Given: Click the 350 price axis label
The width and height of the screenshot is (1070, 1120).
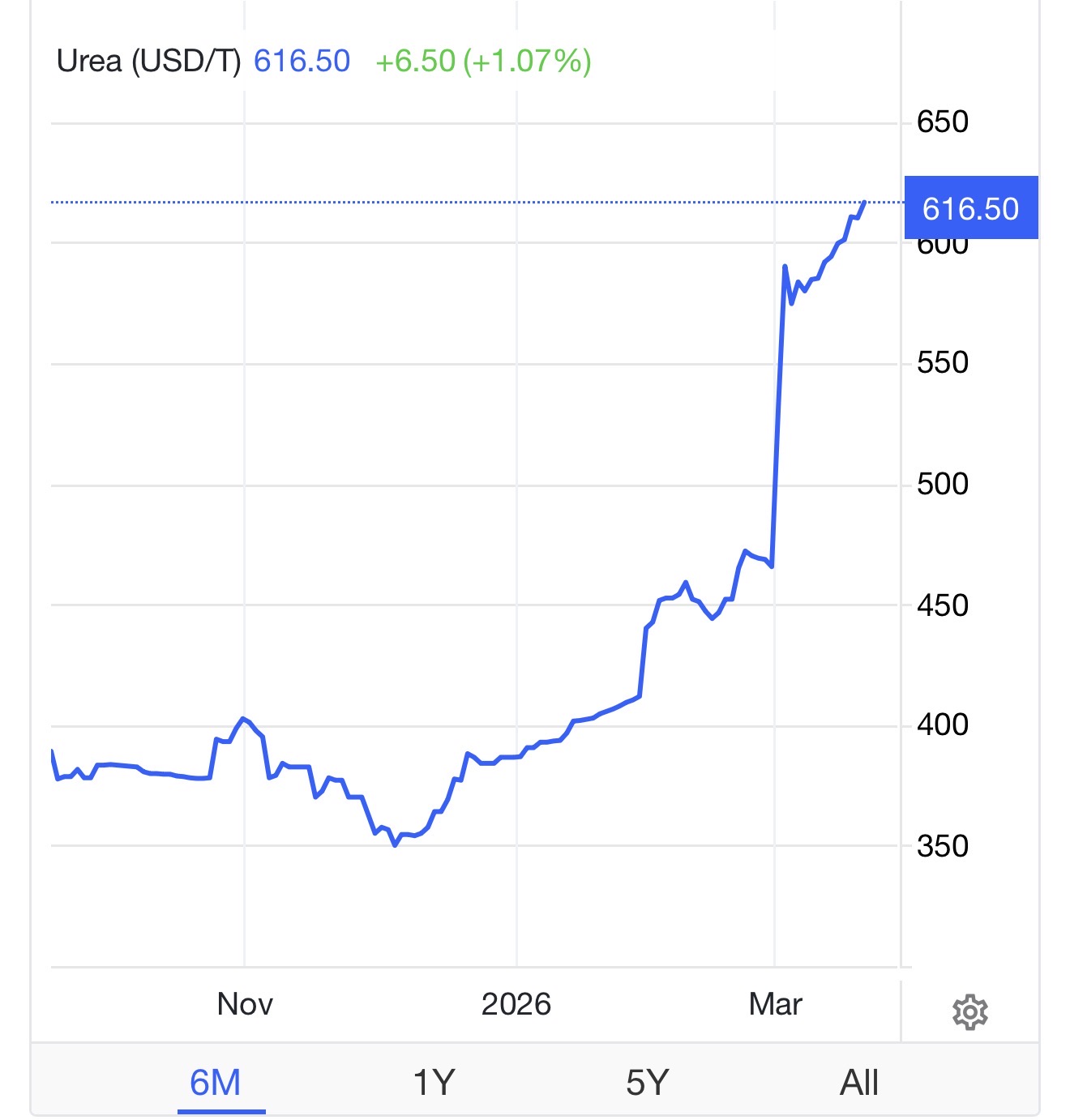Looking at the screenshot, I should [x=942, y=846].
